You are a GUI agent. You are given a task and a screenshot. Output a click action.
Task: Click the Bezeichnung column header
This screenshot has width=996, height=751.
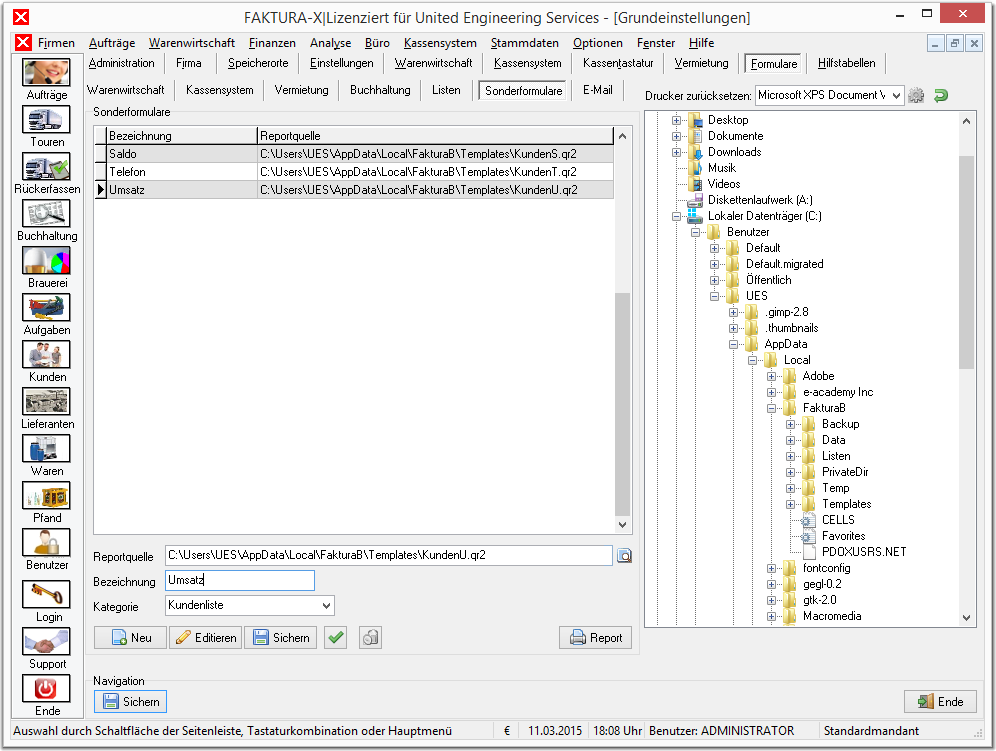click(182, 136)
